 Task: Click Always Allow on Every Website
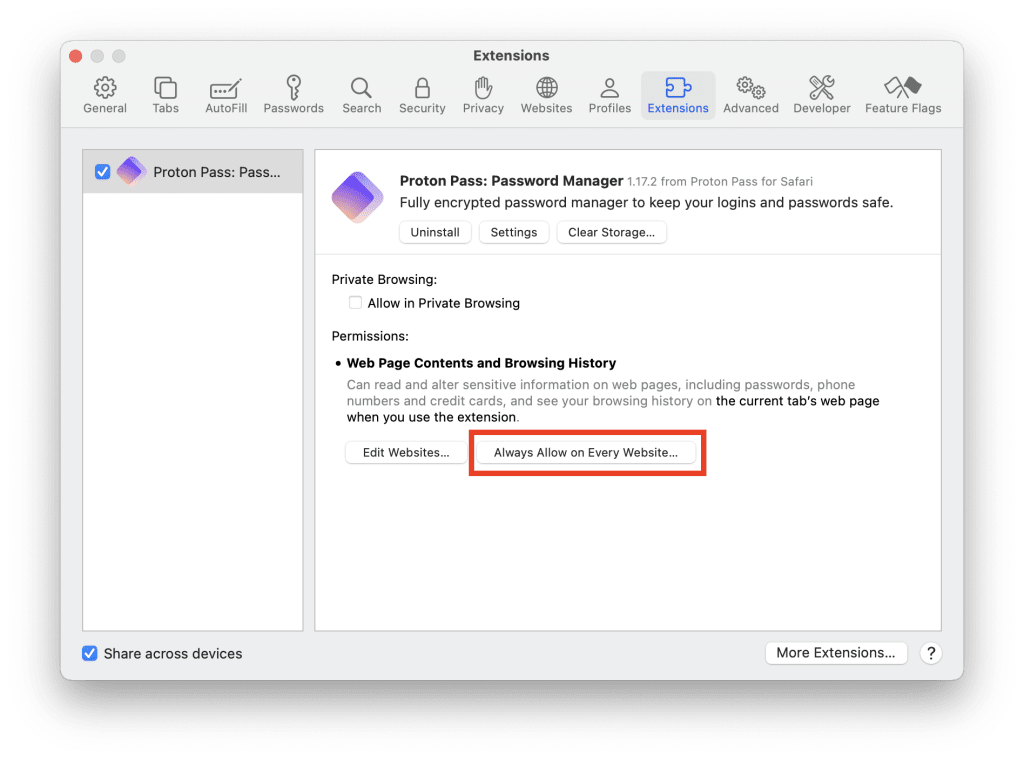587,452
